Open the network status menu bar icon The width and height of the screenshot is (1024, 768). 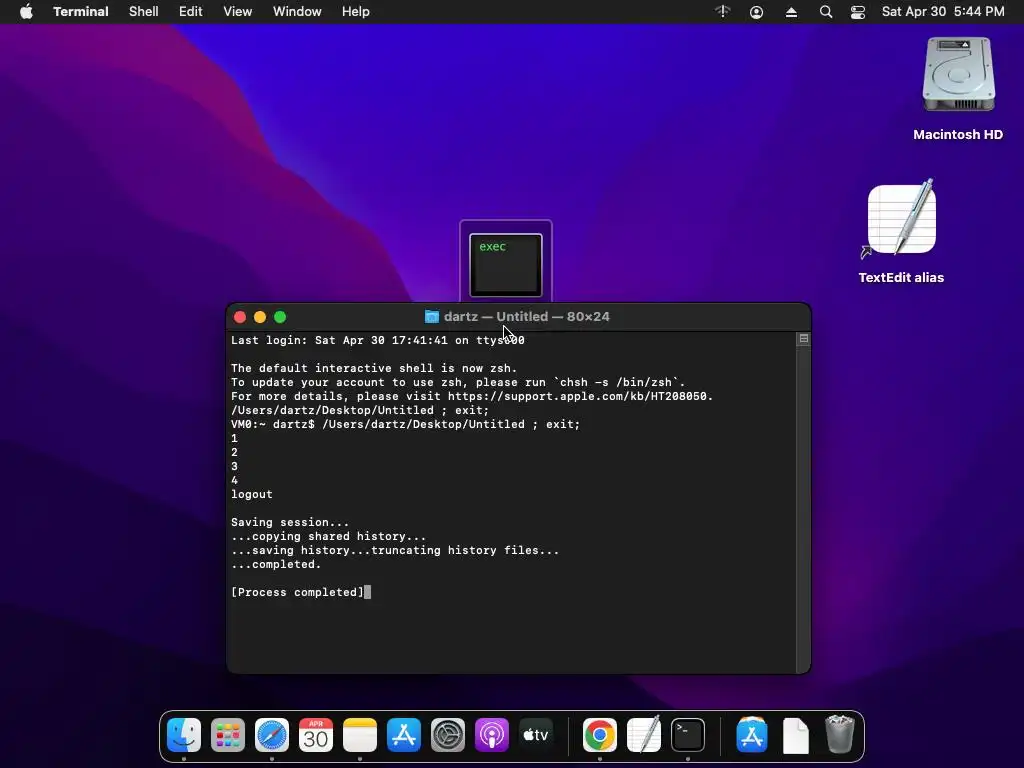pos(722,12)
